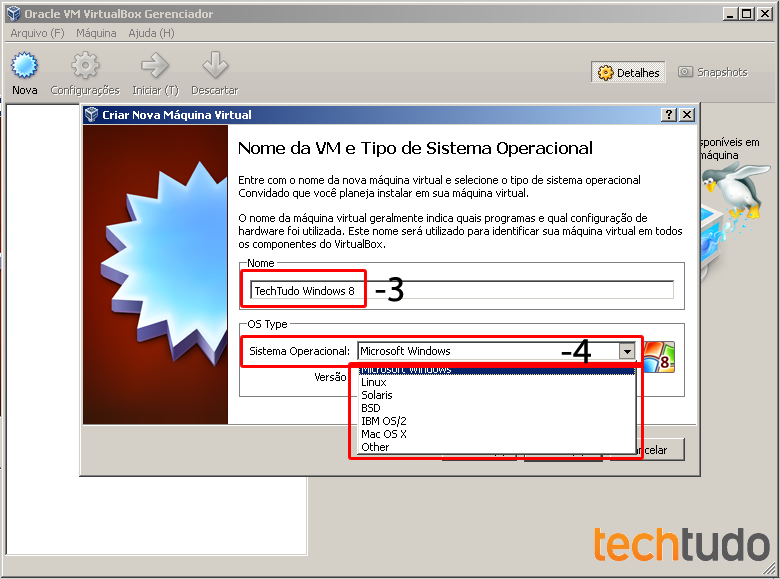The height and width of the screenshot is (579, 780).
Task: Open the Ajuda menu
Action: coord(151,33)
